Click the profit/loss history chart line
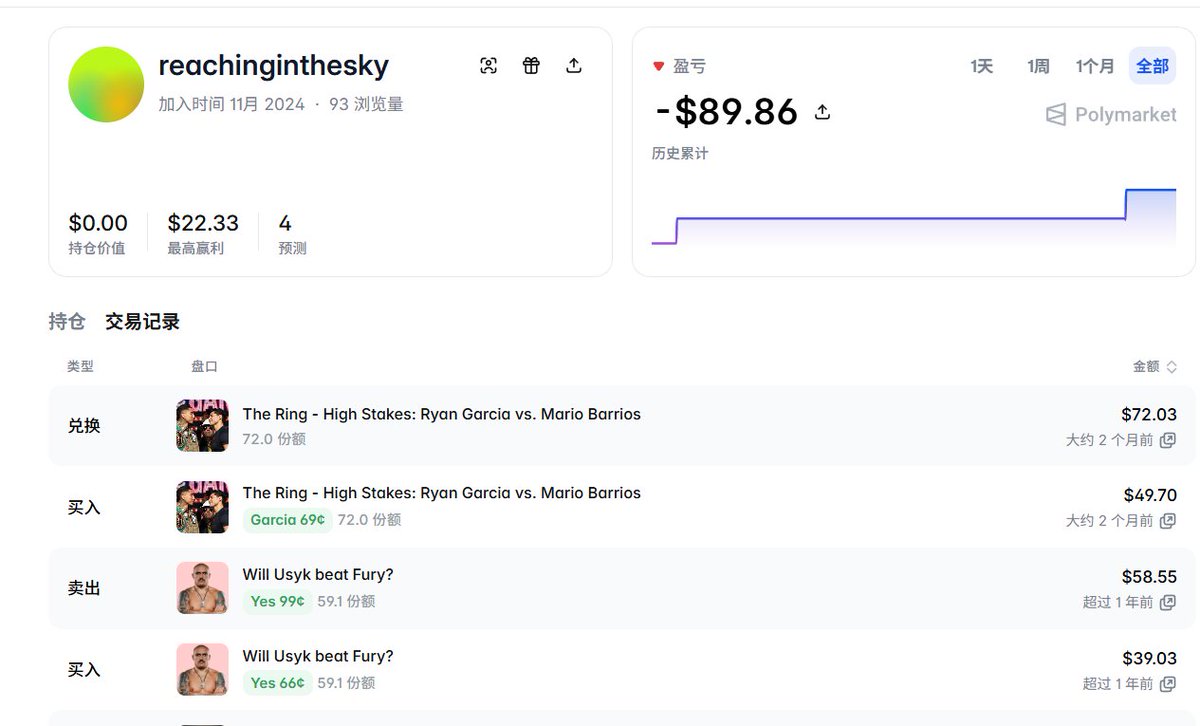This screenshot has width=1200, height=726. [x=900, y=218]
